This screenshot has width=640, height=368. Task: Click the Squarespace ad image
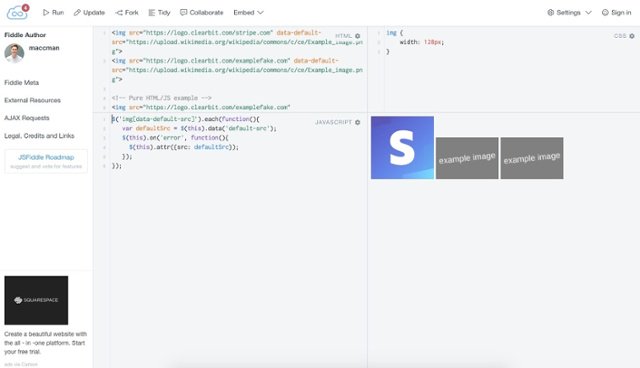(x=36, y=300)
